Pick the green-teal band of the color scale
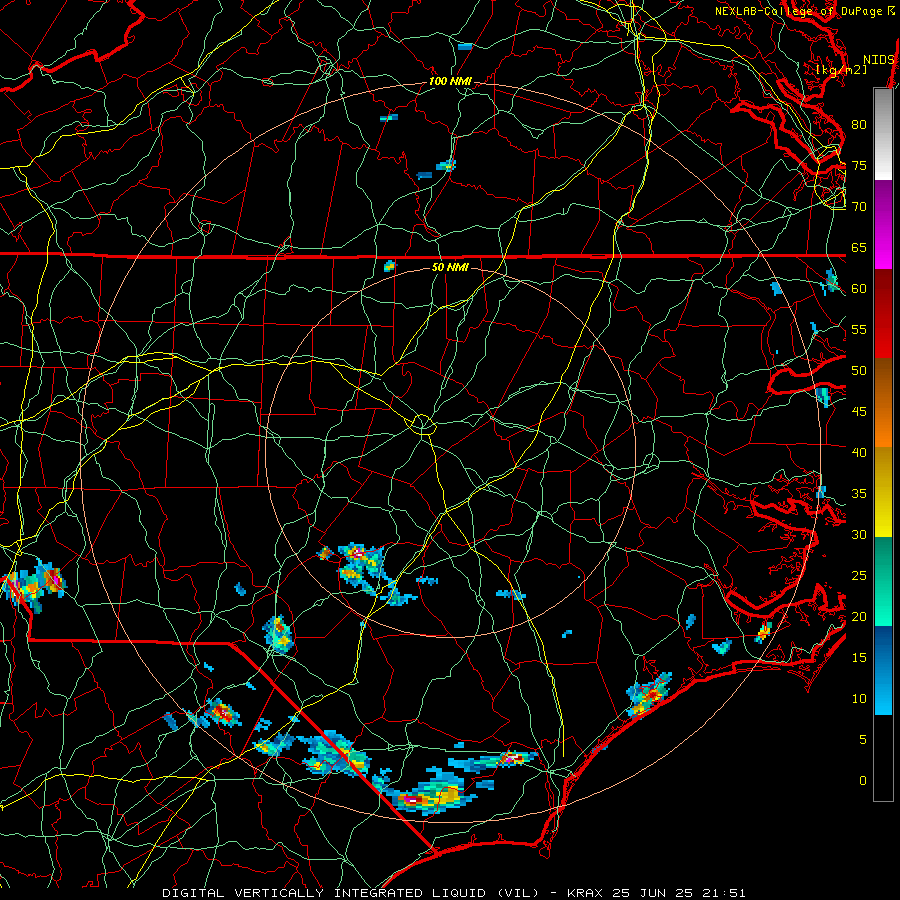 883,581
